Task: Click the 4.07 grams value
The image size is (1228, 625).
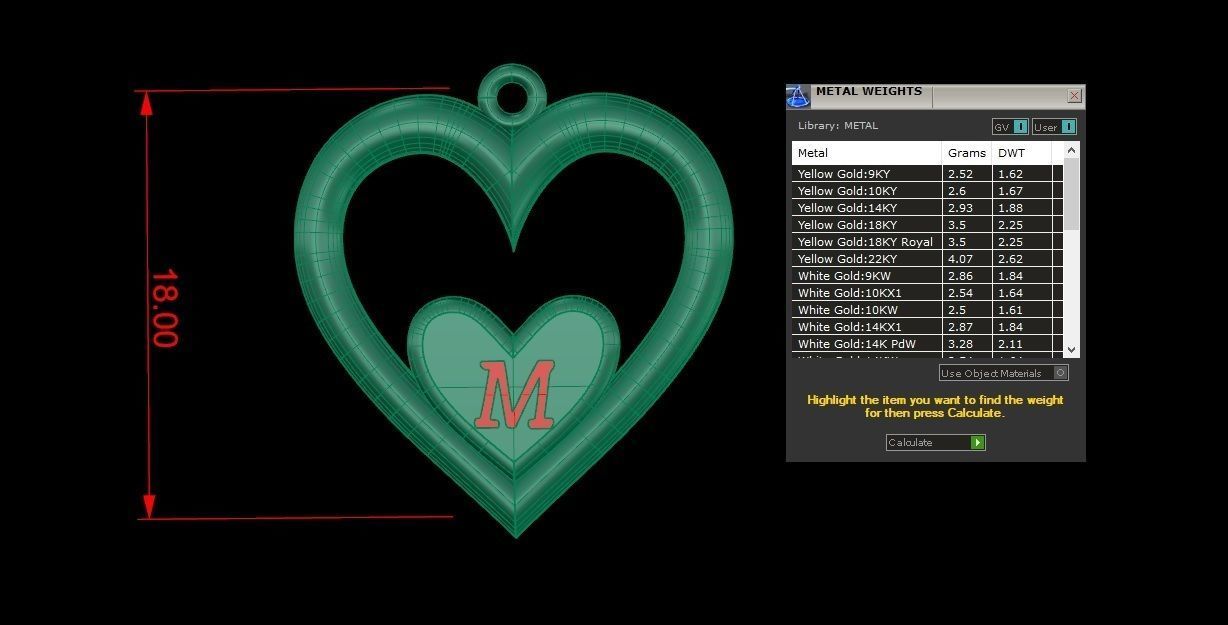Action: tap(960, 259)
